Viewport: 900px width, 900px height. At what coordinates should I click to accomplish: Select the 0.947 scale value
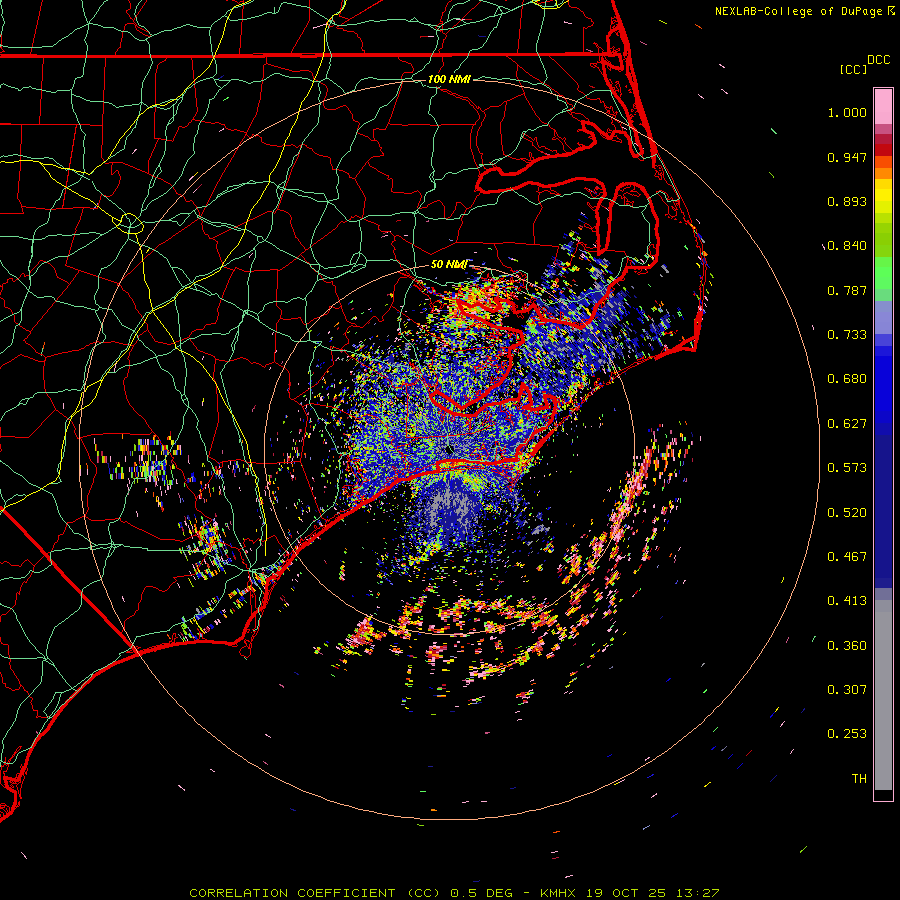pyautogui.click(x=847, y=157)
